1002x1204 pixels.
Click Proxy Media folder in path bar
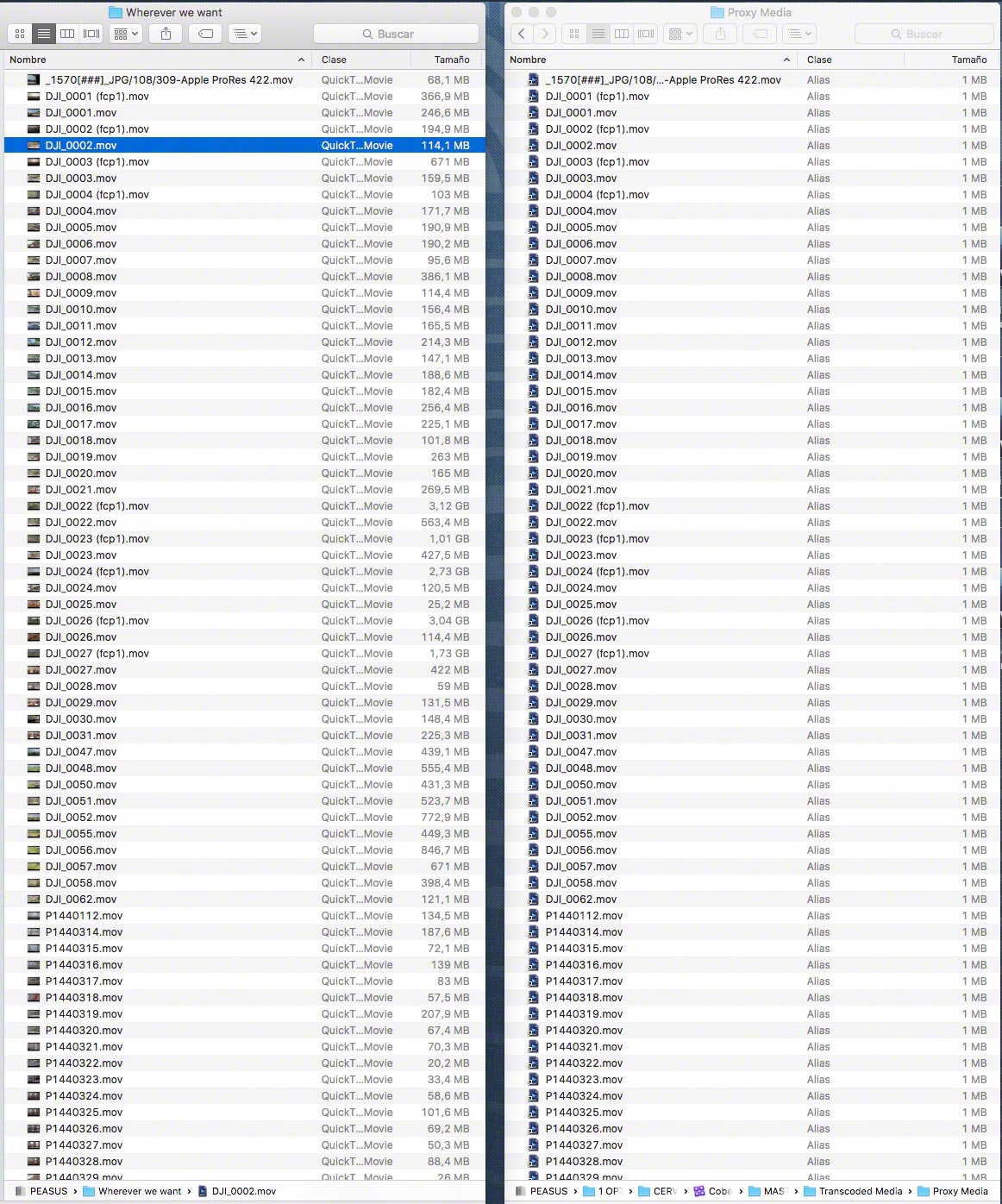953,1191
